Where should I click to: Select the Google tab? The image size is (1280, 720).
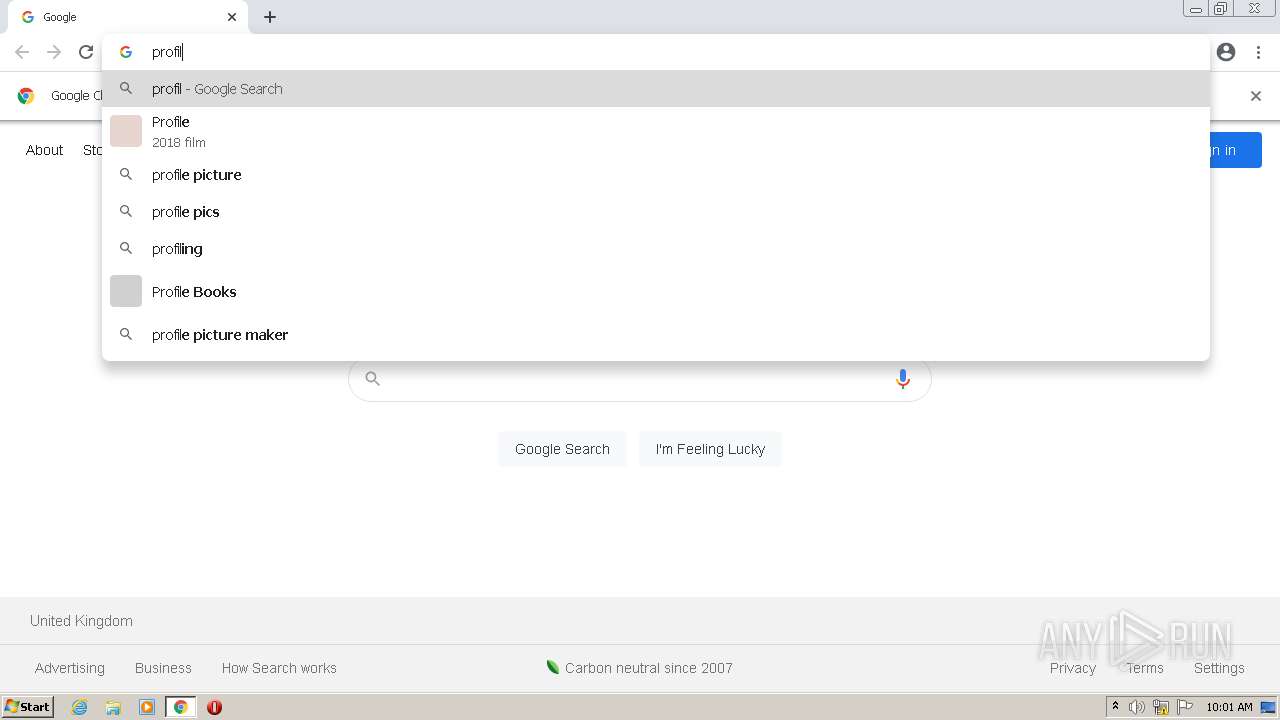point(128,17)
